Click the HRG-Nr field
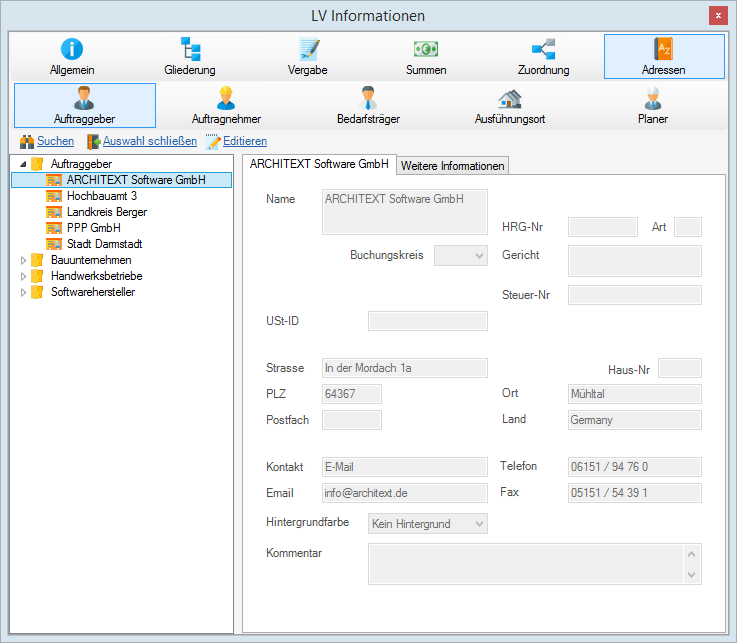Image resolution: width=737 pixels, height=643 pixels. (603, 227)
